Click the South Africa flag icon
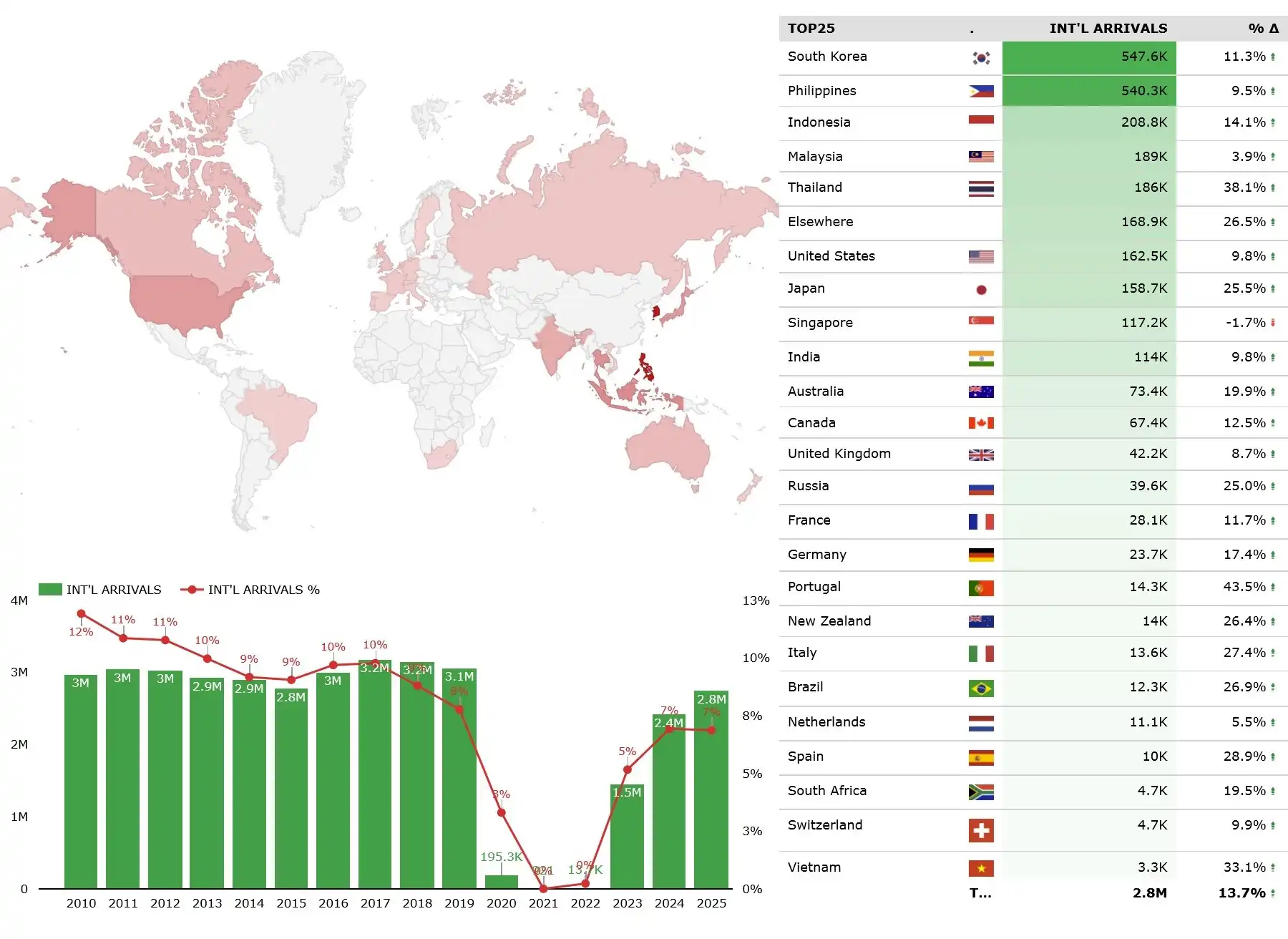This screenshot has height=939, width=1288. click(x=981, y=792)
